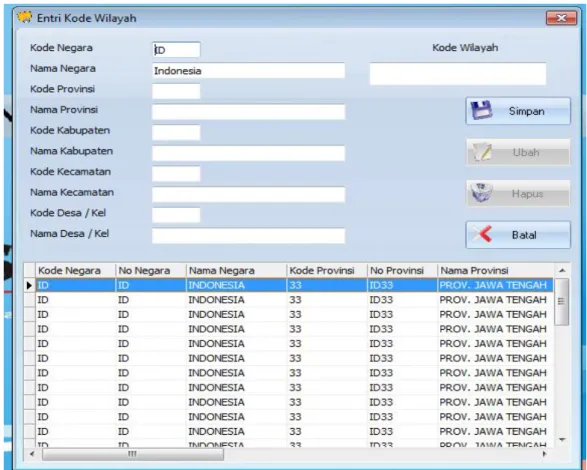Focus the Nama Desa / Kel field
587x470 pixels.
249,236
